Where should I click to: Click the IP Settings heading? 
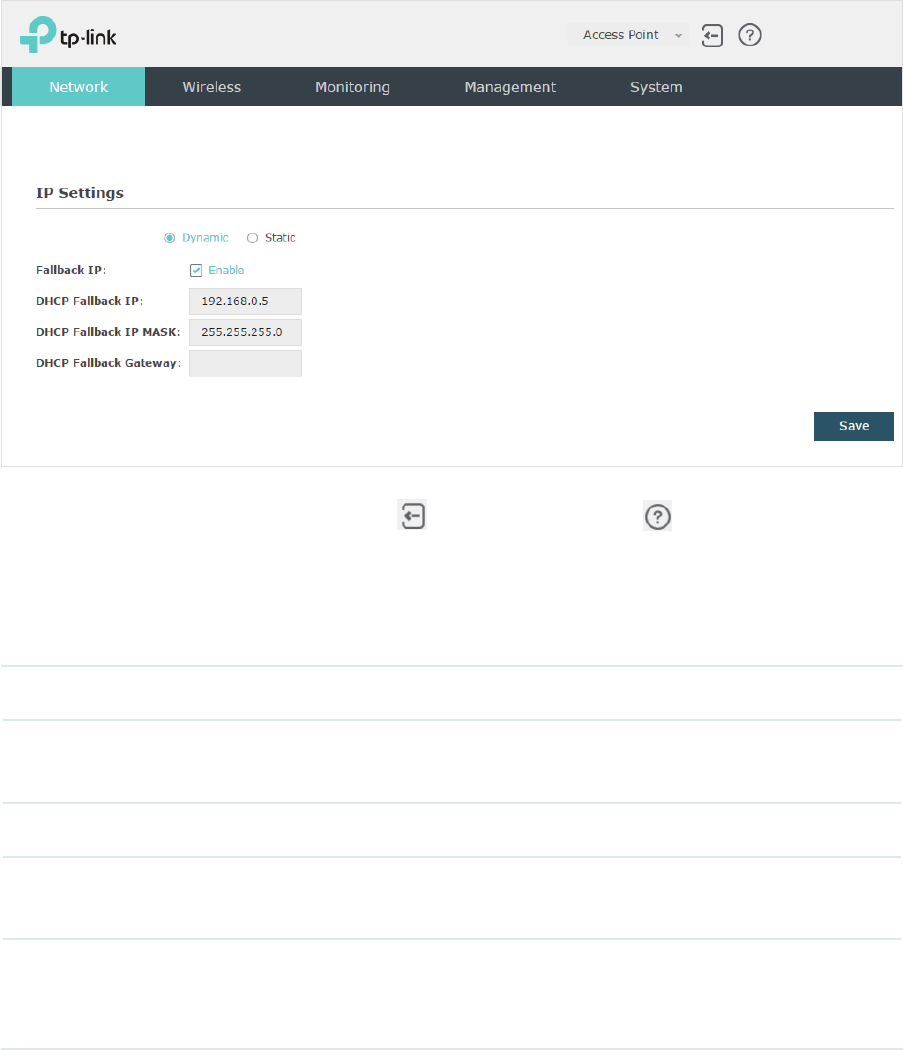pyautogui.click(x=80, y=193)
